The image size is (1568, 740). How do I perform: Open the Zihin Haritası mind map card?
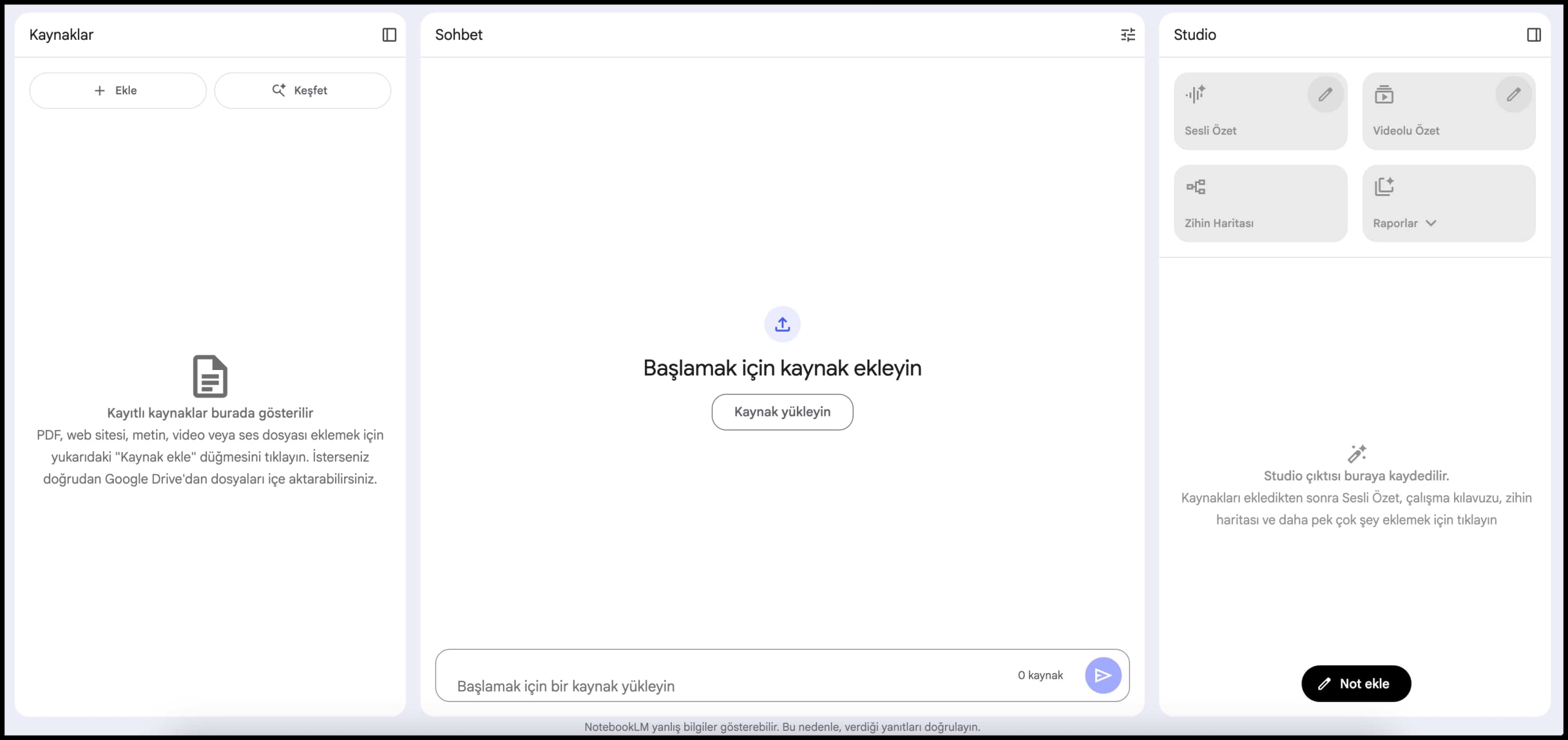[x=1261, y=203]
